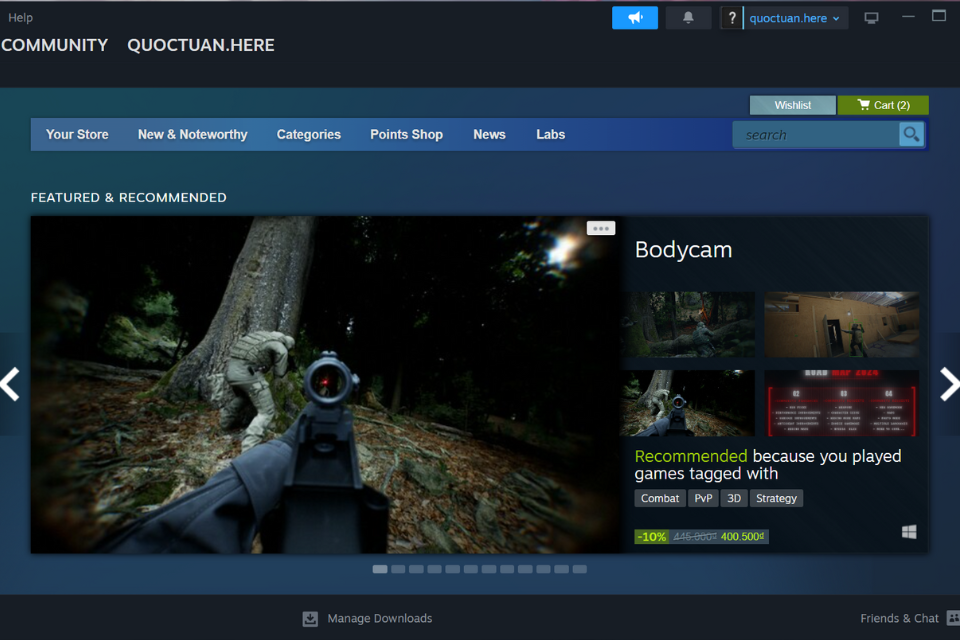This screenshot has height=640, width=960.
Task: Go to previous featured game with left arrow
Action: tap(10, 384)
